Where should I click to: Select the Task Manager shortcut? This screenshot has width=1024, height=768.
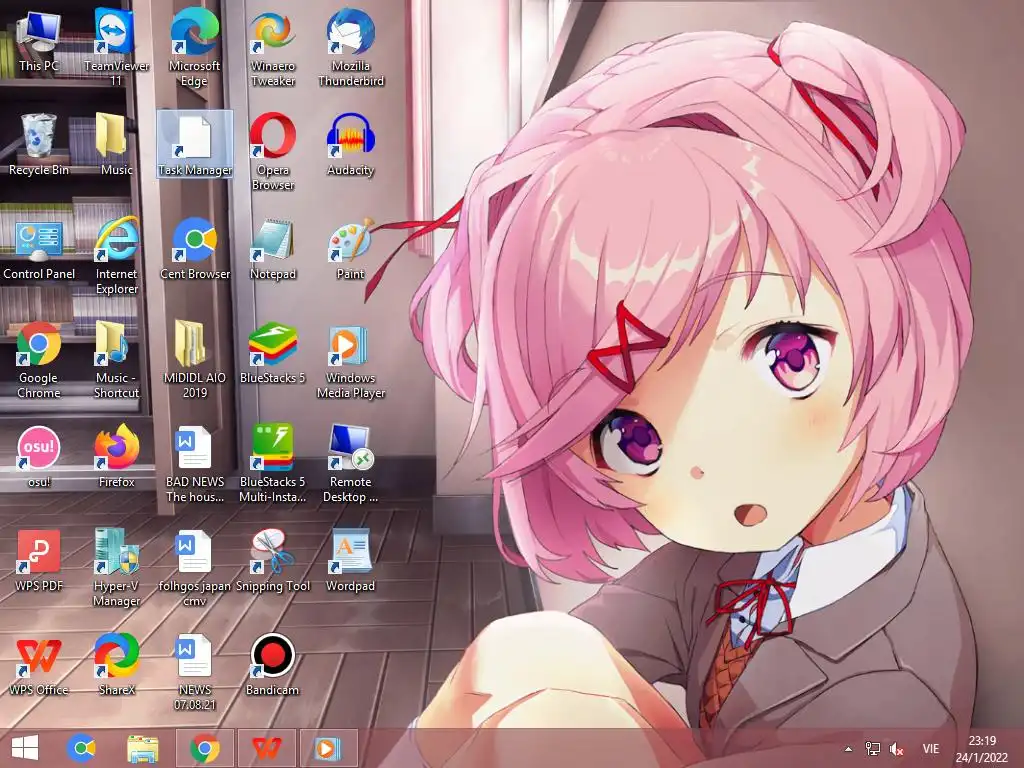(195, 144)
